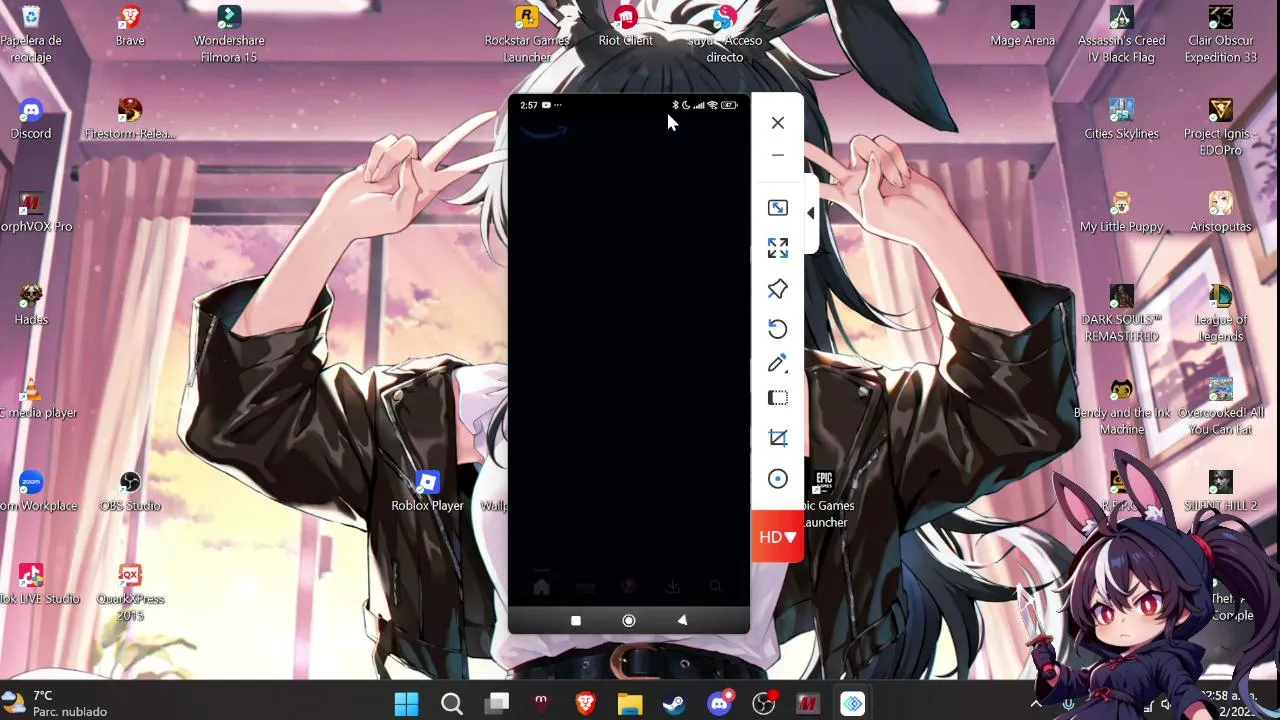Enter full screen in the mirror toolbar
The height and width of the screenshot is (720, 1280).
[777, 248]
